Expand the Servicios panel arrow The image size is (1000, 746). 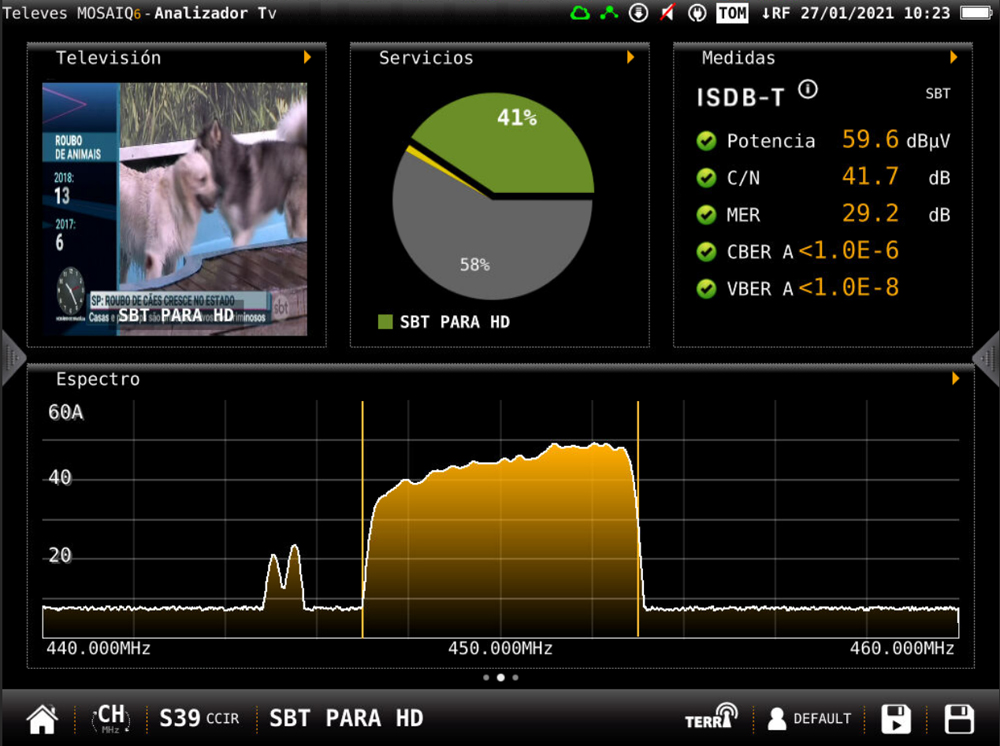(x=631, y=57)
